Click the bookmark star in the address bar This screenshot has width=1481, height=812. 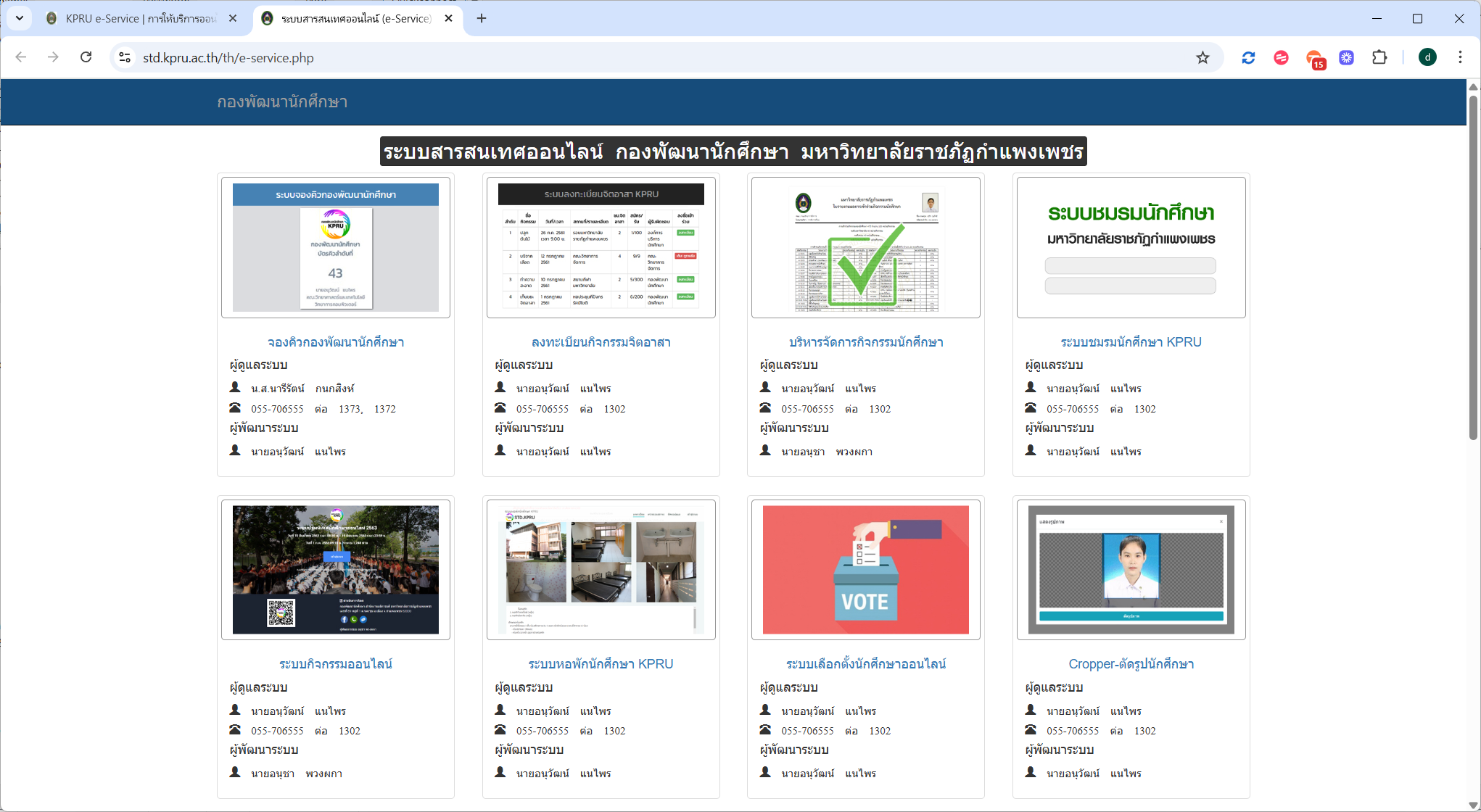click(1202, 57)
